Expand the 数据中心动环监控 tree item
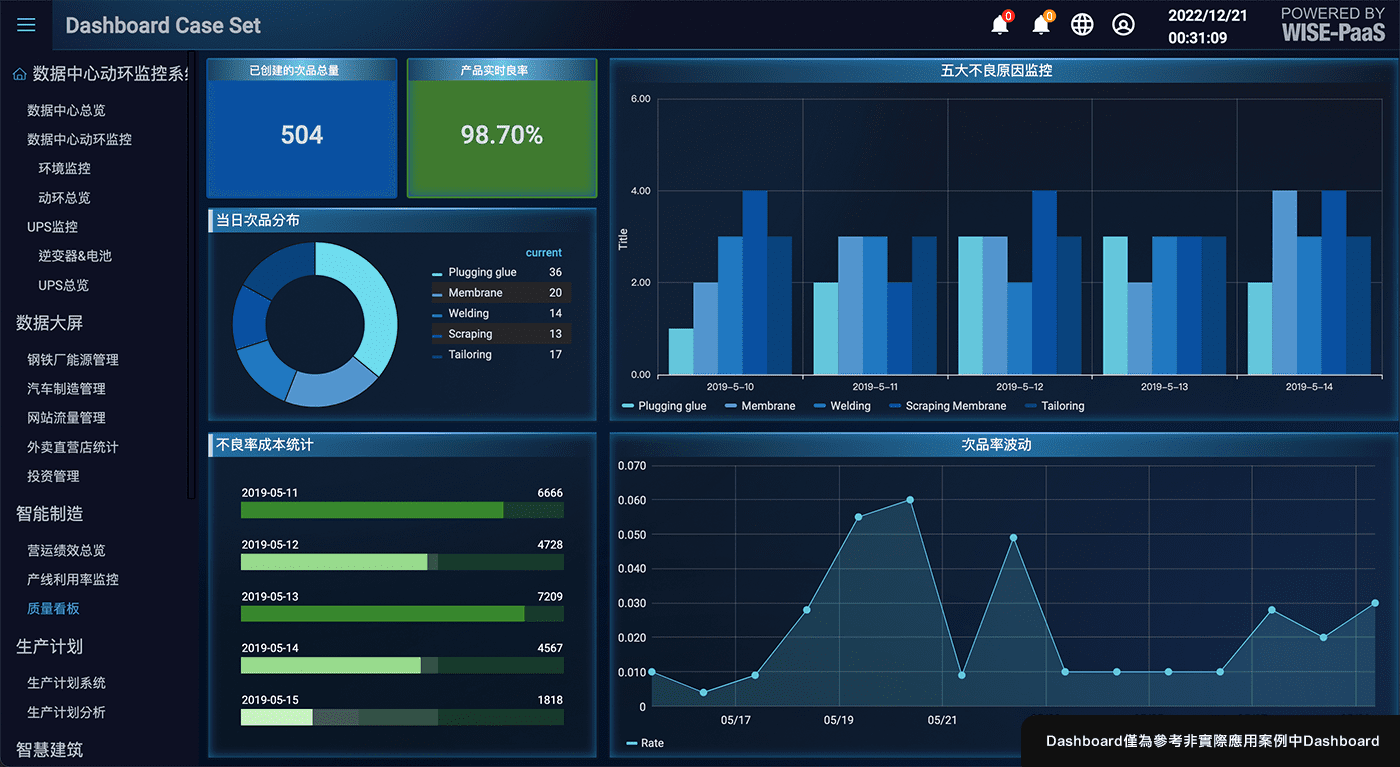Image resolution: width=1400 pixels, height=767 pixels. coord(79,140)
